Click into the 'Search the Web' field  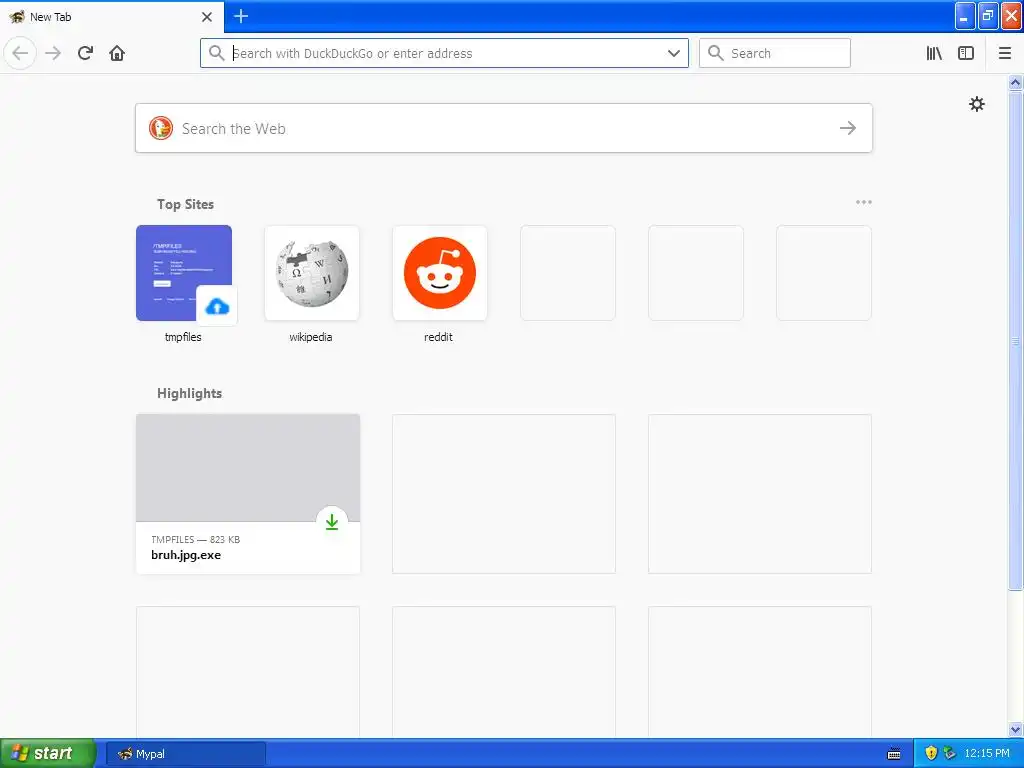pos(504,128)
